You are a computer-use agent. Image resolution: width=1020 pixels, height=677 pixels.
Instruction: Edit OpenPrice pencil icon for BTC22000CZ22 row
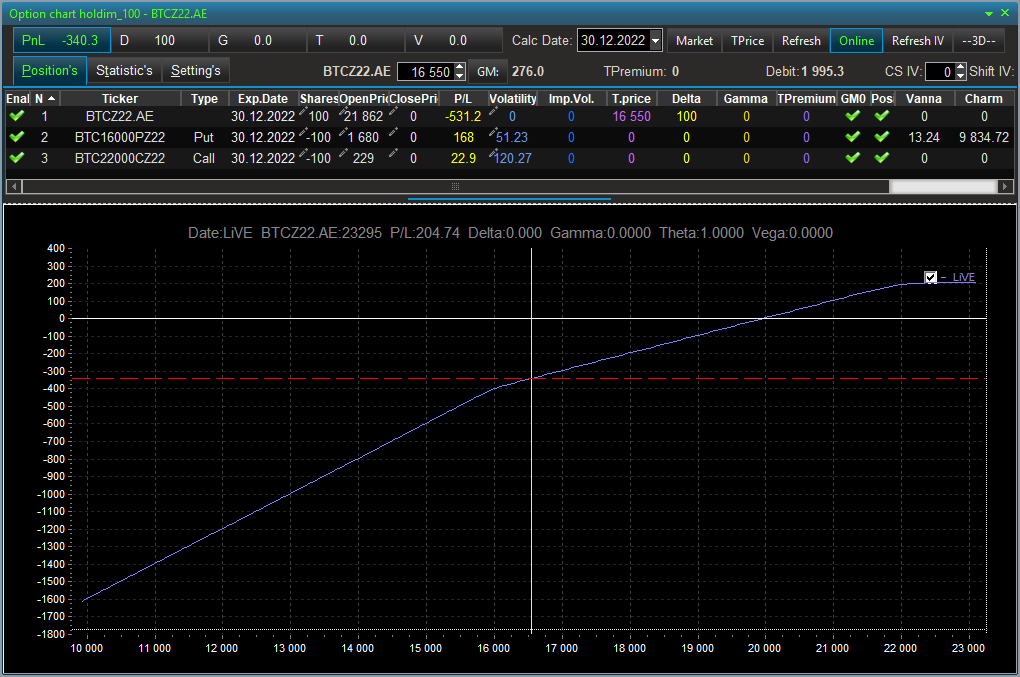pyautogui.click(x=343, y=153)
